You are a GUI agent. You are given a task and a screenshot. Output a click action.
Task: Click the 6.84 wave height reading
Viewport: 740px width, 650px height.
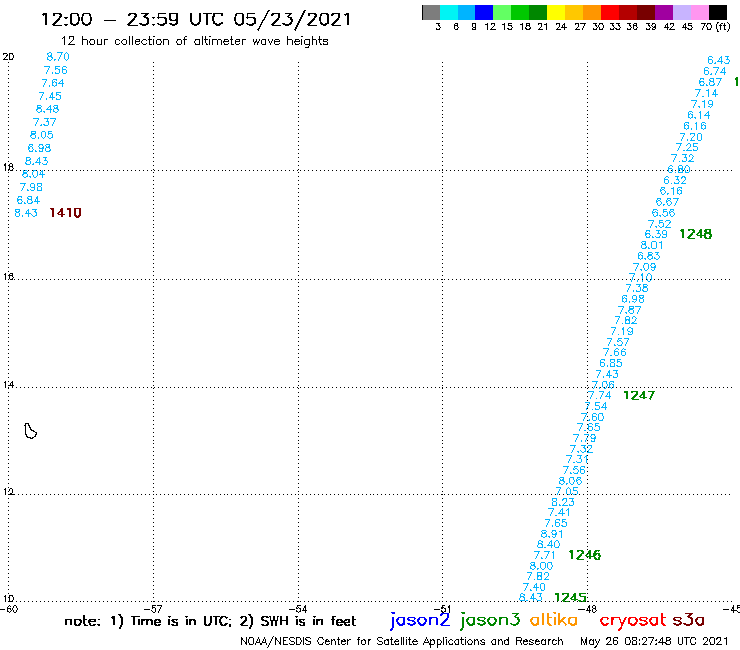click(28, 200)
